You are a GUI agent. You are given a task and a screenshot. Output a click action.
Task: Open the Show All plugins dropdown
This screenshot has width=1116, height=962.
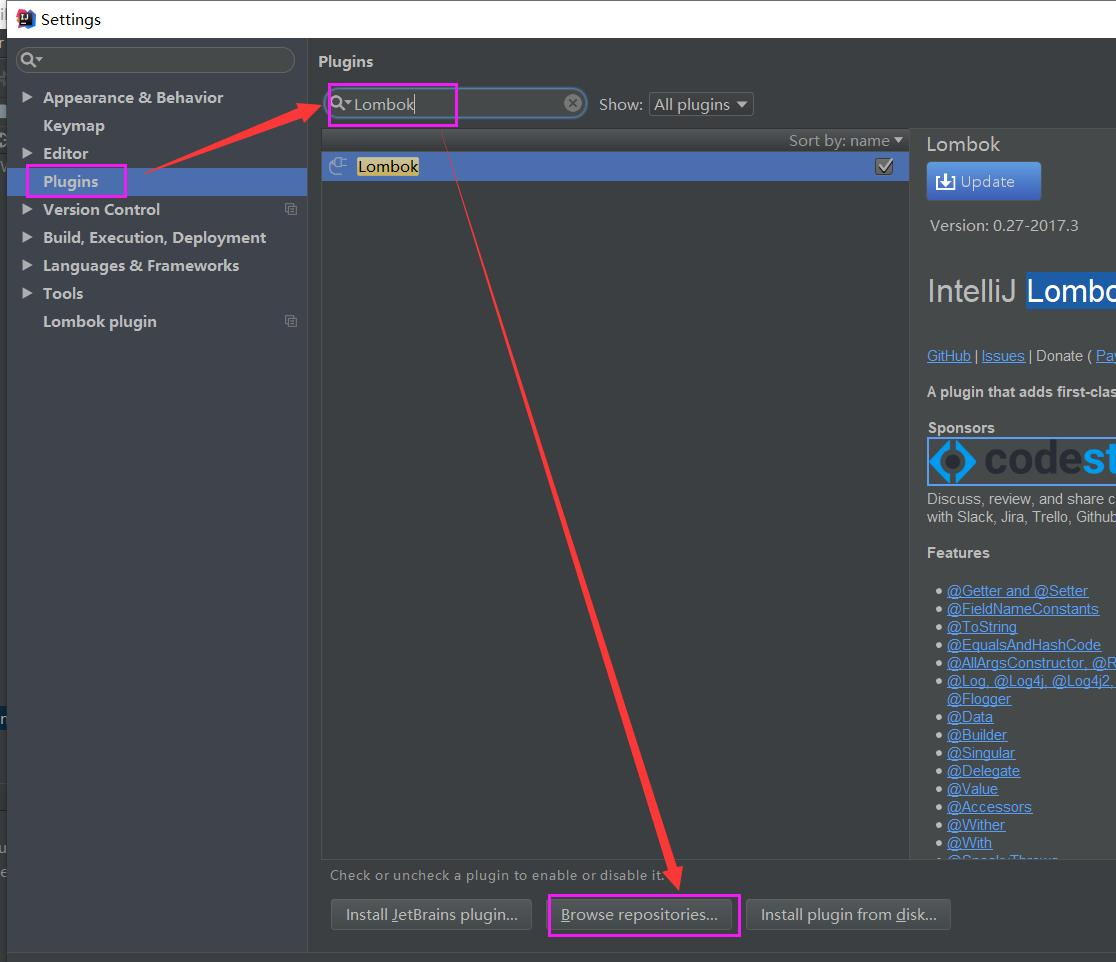click(x=700, y=105)
